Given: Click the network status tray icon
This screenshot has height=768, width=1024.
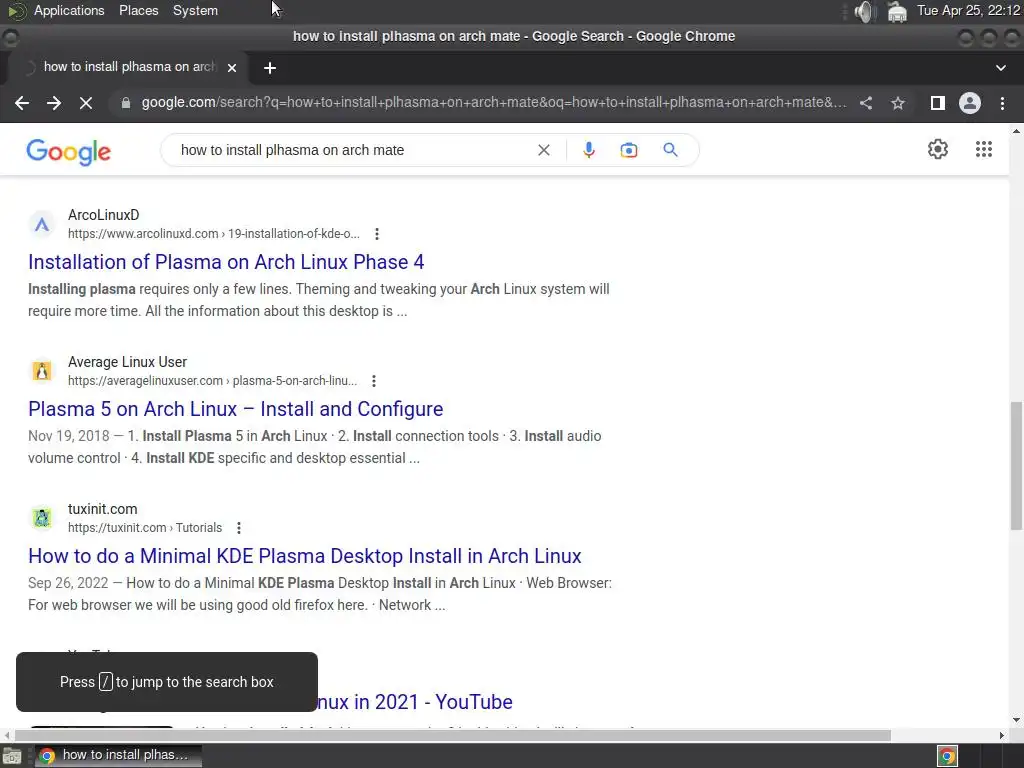Looking at the screenshot, I should pyautogui.click(x=897, y=11).
